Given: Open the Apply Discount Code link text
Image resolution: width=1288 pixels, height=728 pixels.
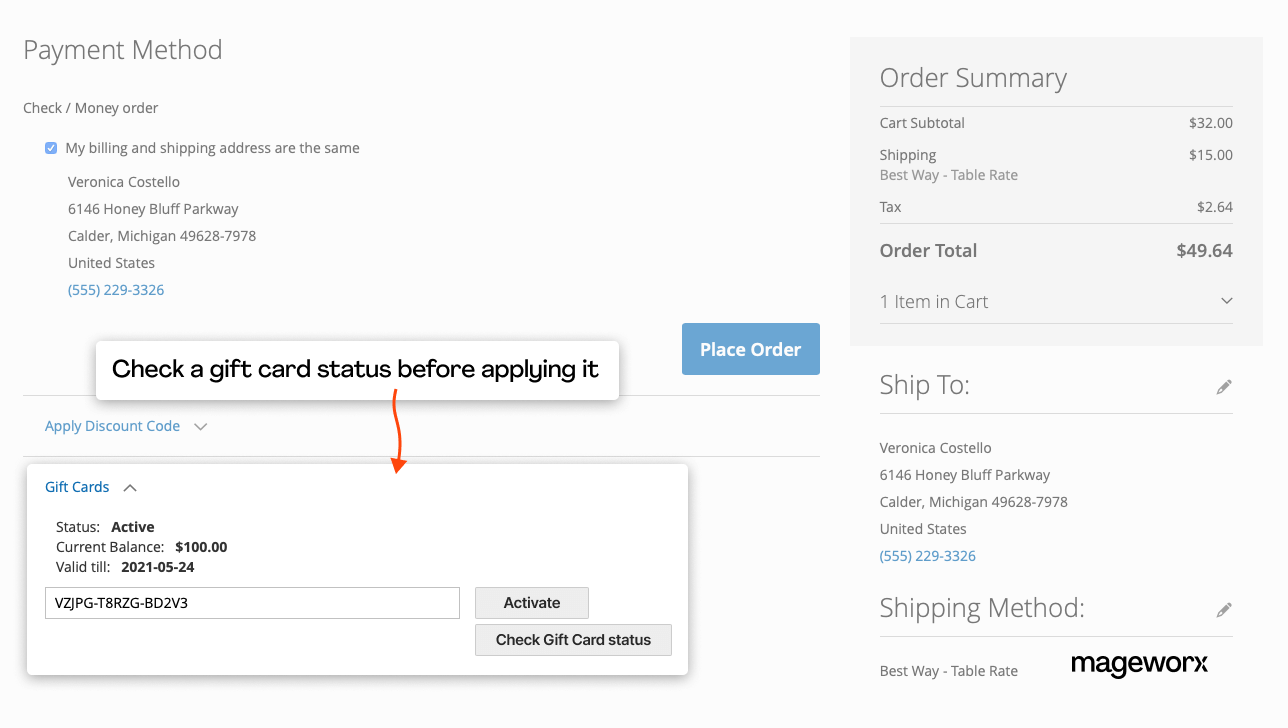Looking at the screenshot, I should click(x=112, y=426).
